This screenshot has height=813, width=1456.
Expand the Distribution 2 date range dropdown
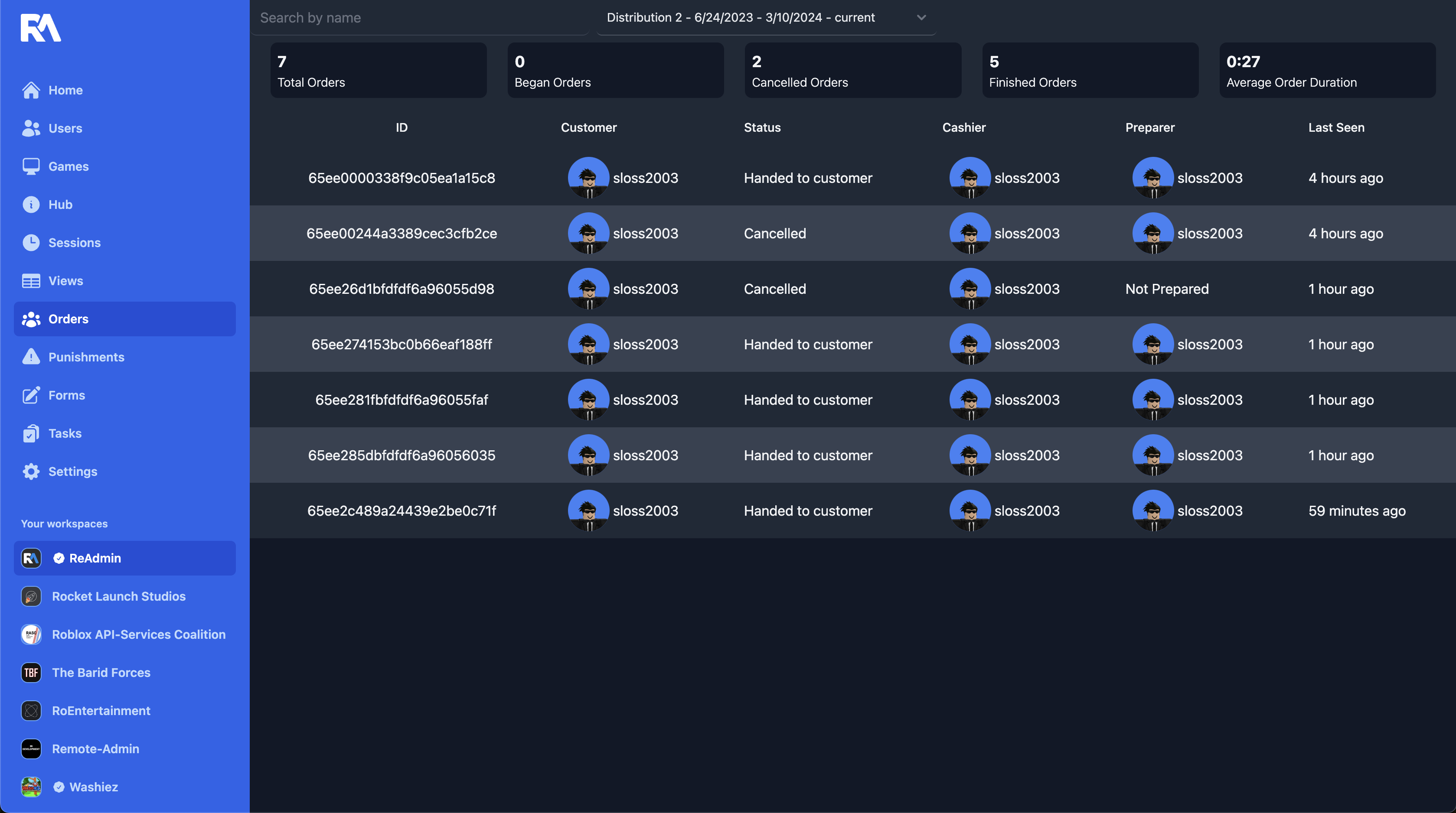click(741, 17)
